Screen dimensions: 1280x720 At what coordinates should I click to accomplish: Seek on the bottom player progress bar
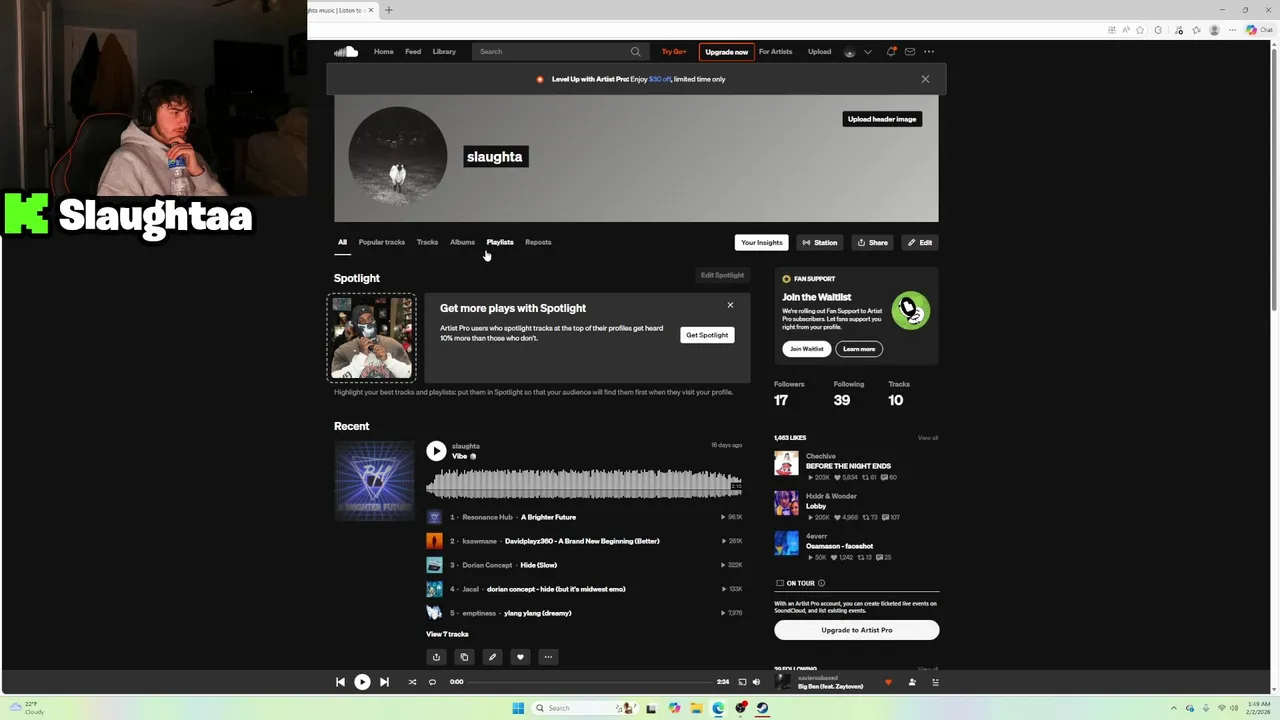coord(590,682)
